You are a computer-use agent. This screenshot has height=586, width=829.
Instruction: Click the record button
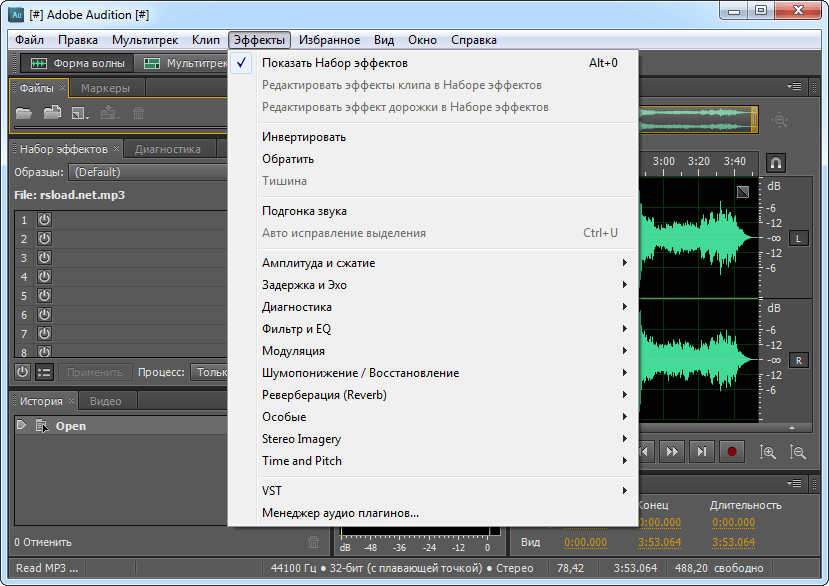[732, 452]
